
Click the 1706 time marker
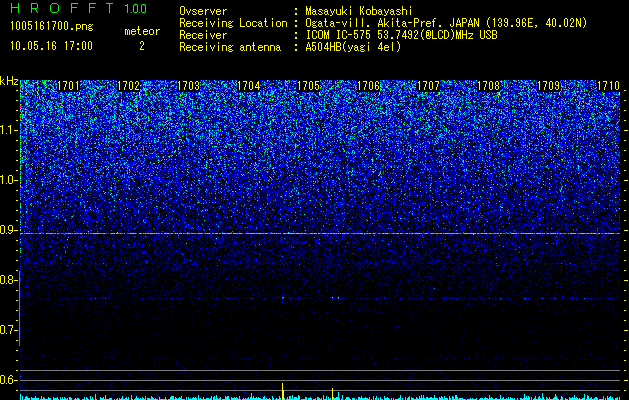coord(368,86)
